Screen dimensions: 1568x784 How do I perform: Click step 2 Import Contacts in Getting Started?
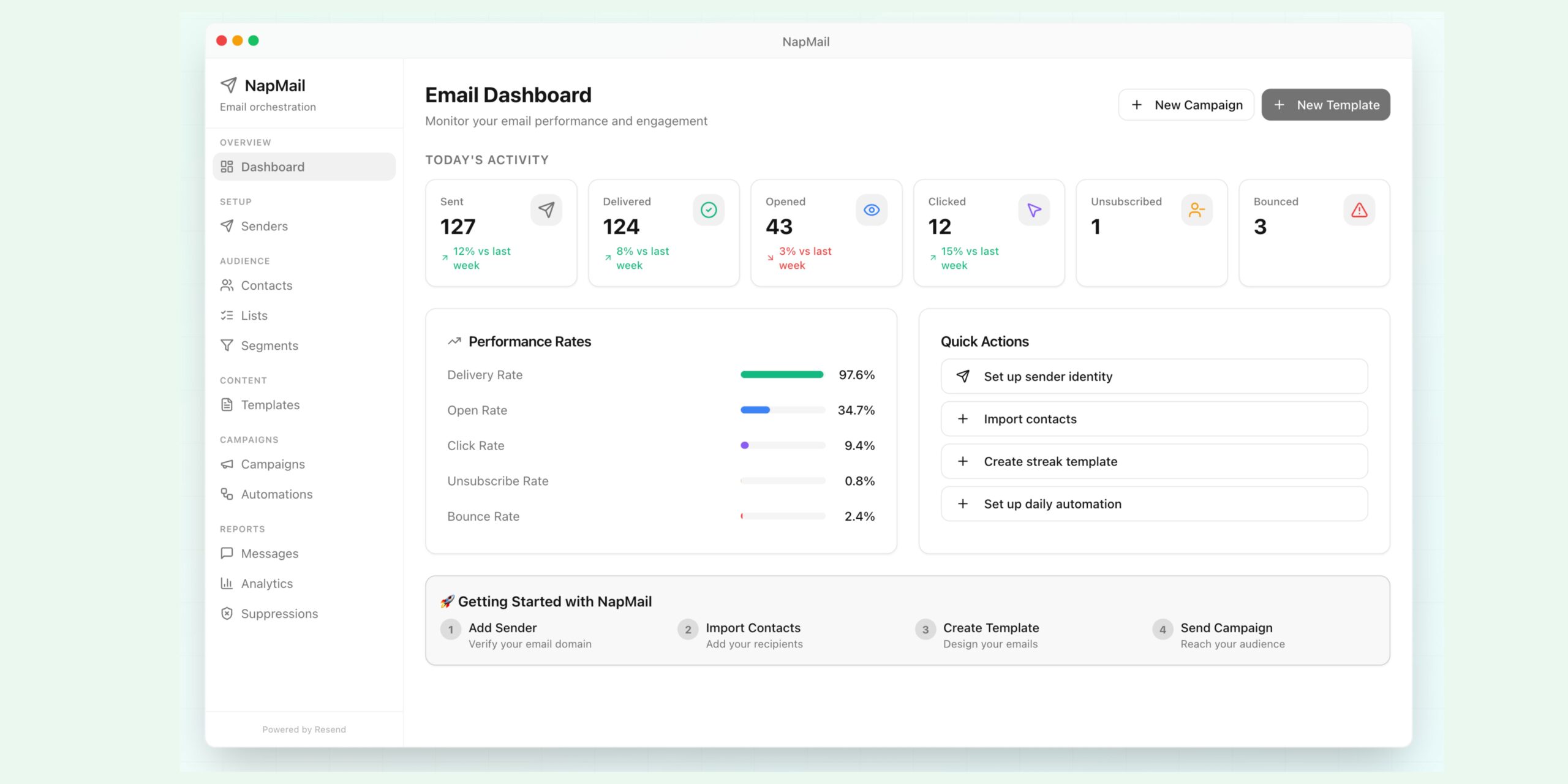(x=753, y=635)
